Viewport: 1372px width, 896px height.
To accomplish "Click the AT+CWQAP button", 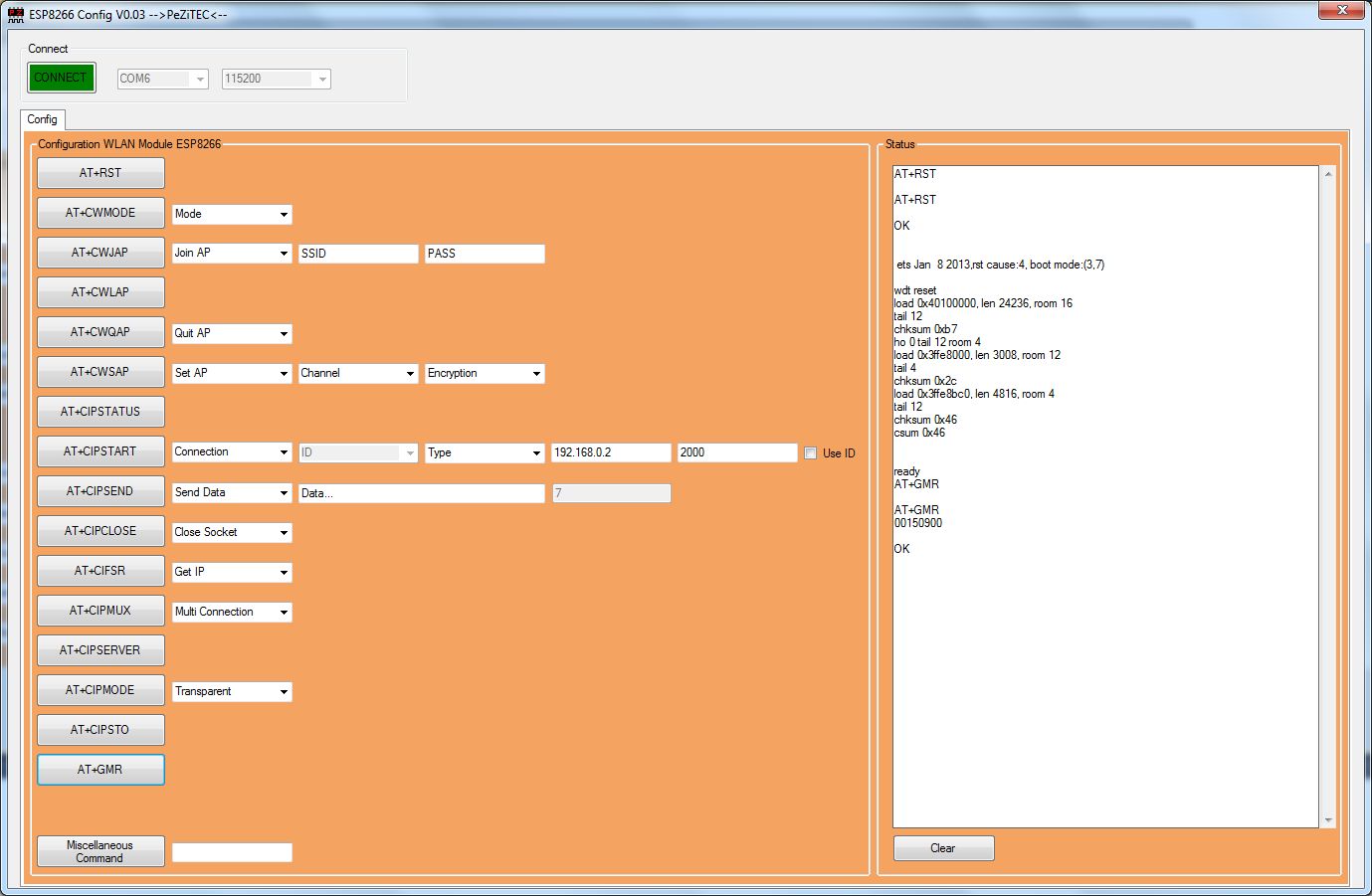I will [x=100, y=332].
